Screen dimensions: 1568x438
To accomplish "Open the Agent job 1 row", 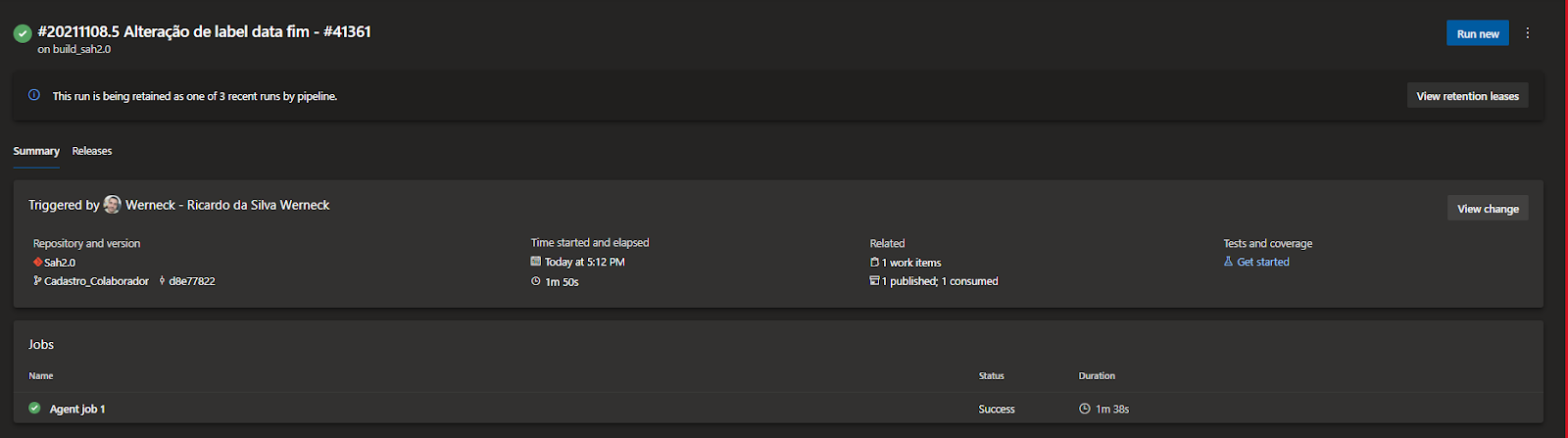I will coord(778,409).
